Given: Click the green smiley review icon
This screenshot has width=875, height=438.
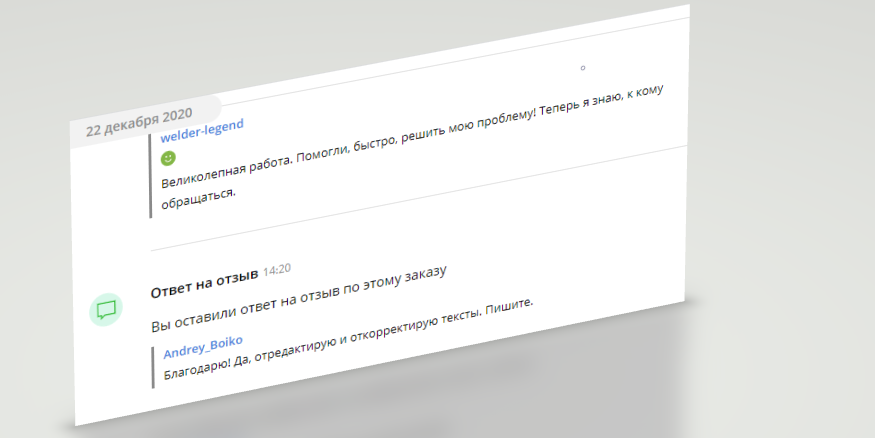Looking at the screenshot, I should click(x=168, y=158).
